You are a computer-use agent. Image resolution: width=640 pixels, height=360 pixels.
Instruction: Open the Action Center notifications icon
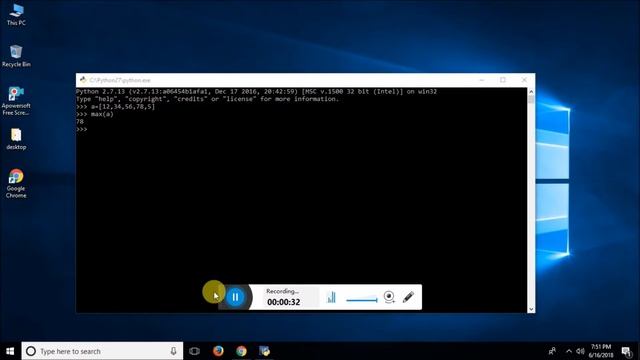(627, 351)
